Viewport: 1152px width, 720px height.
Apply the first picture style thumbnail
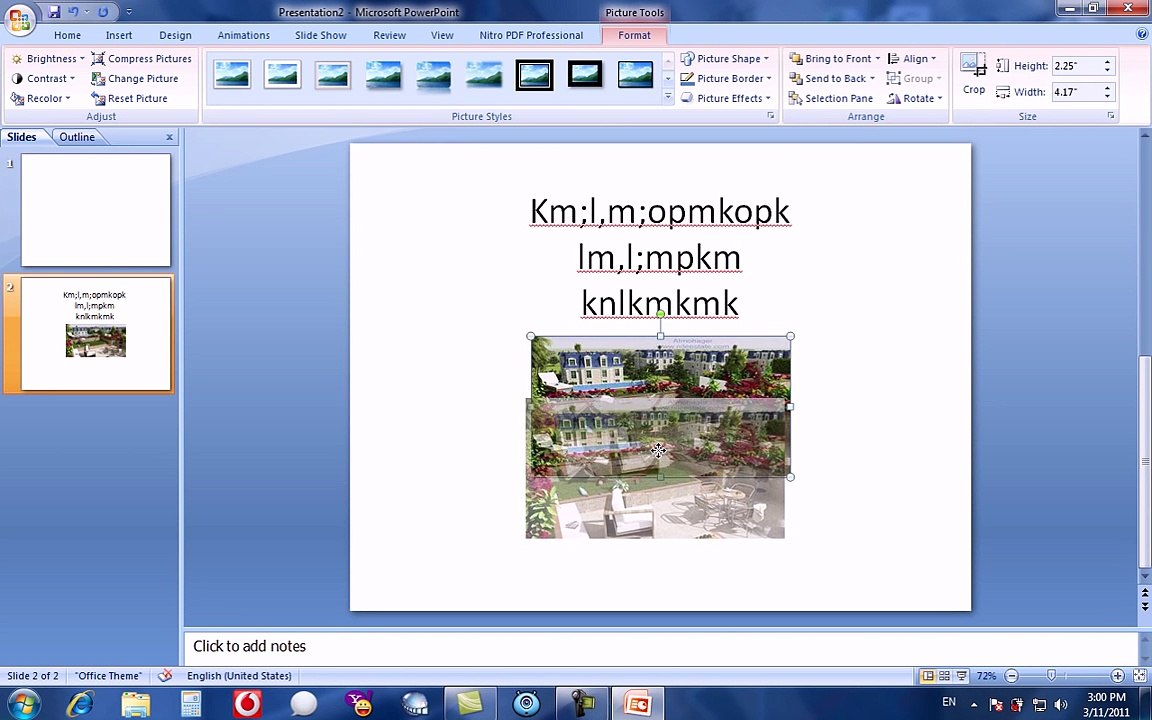click(x=232, y=75)
